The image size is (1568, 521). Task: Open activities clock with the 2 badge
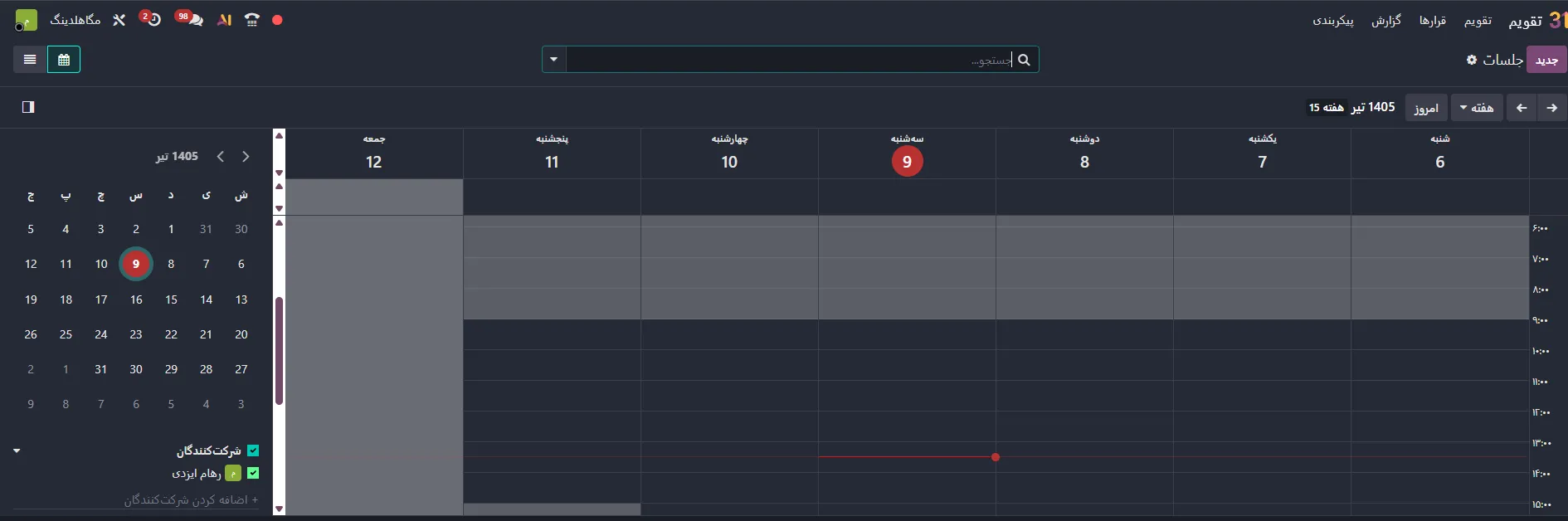(x=150, y=19)
